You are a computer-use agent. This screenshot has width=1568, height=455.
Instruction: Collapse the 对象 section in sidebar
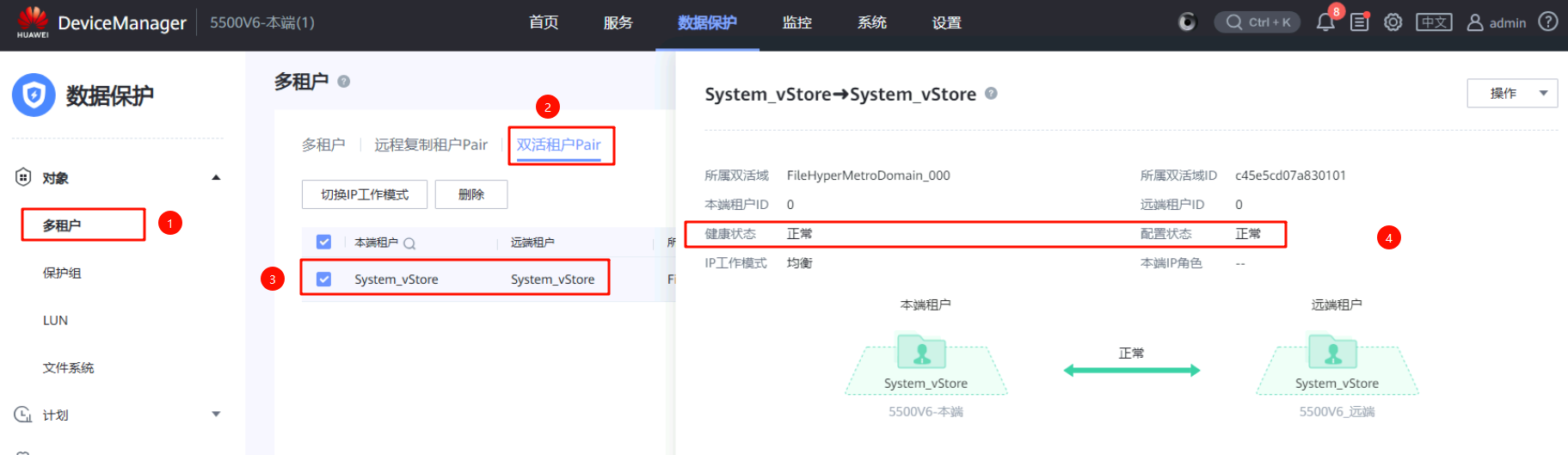click(x=216, y=178)
